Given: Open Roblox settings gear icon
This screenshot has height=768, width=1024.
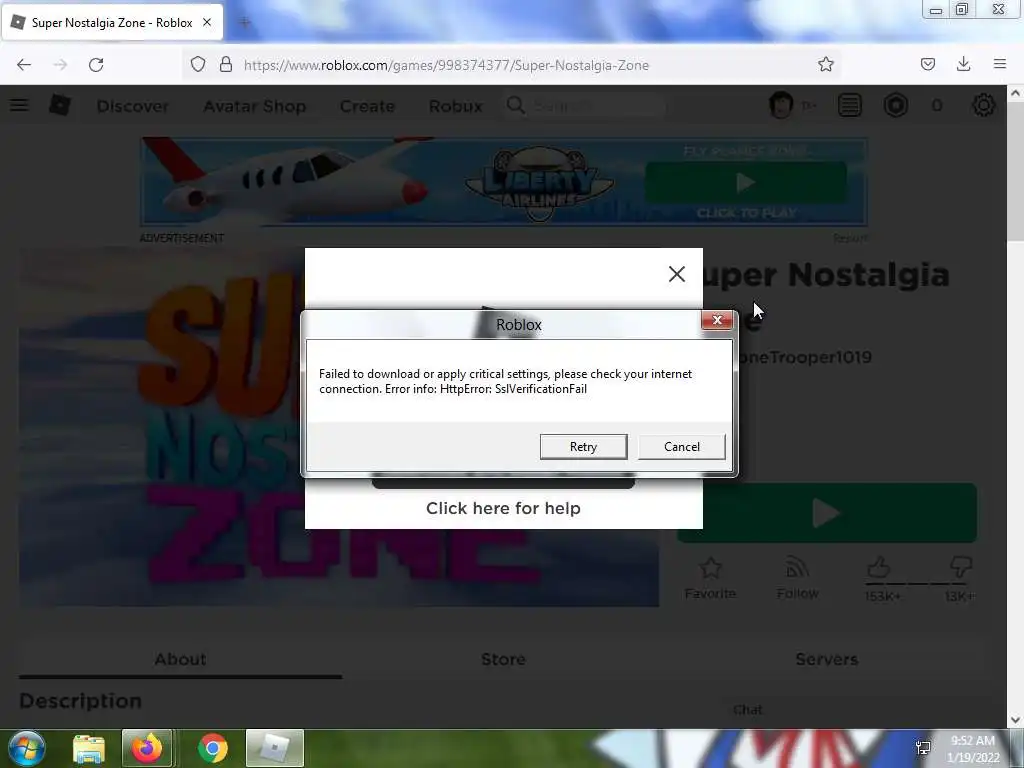Looking at the screenshot, I should click(984, 105).
